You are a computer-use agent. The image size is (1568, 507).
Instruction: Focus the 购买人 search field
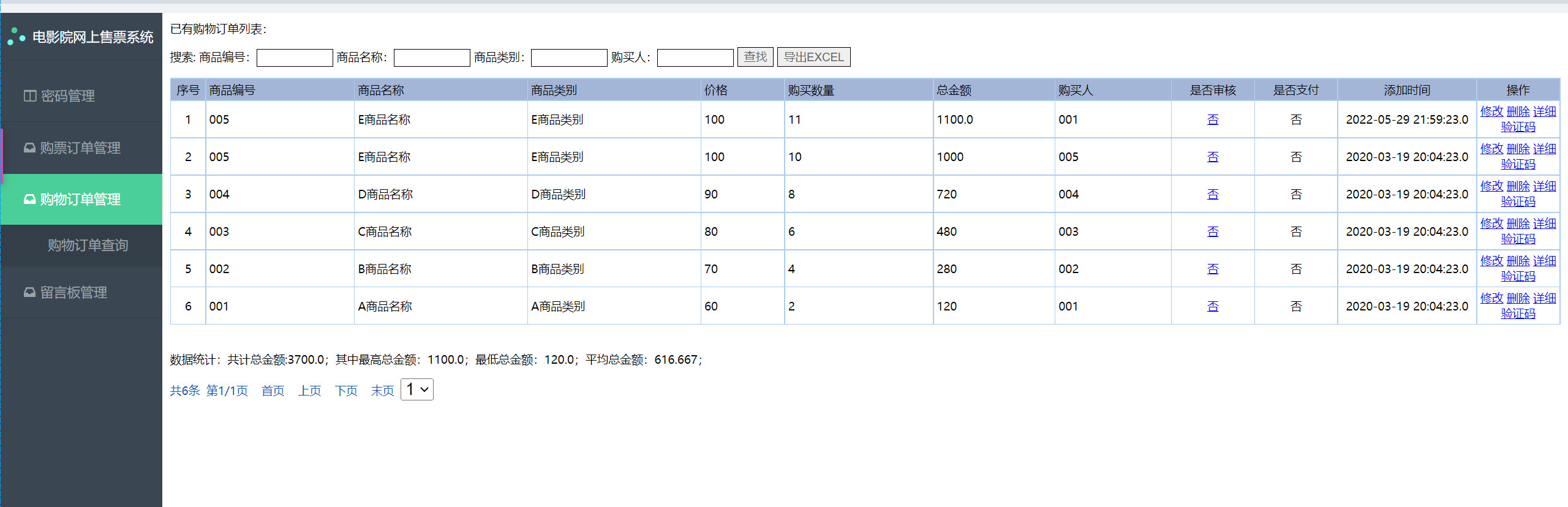pos(695,58)
